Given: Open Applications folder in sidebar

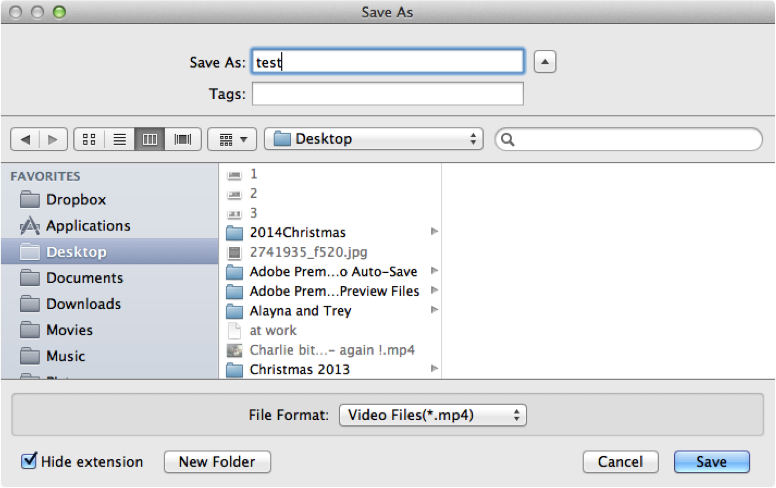Looking at the screenshot, I should coord(87,226).
